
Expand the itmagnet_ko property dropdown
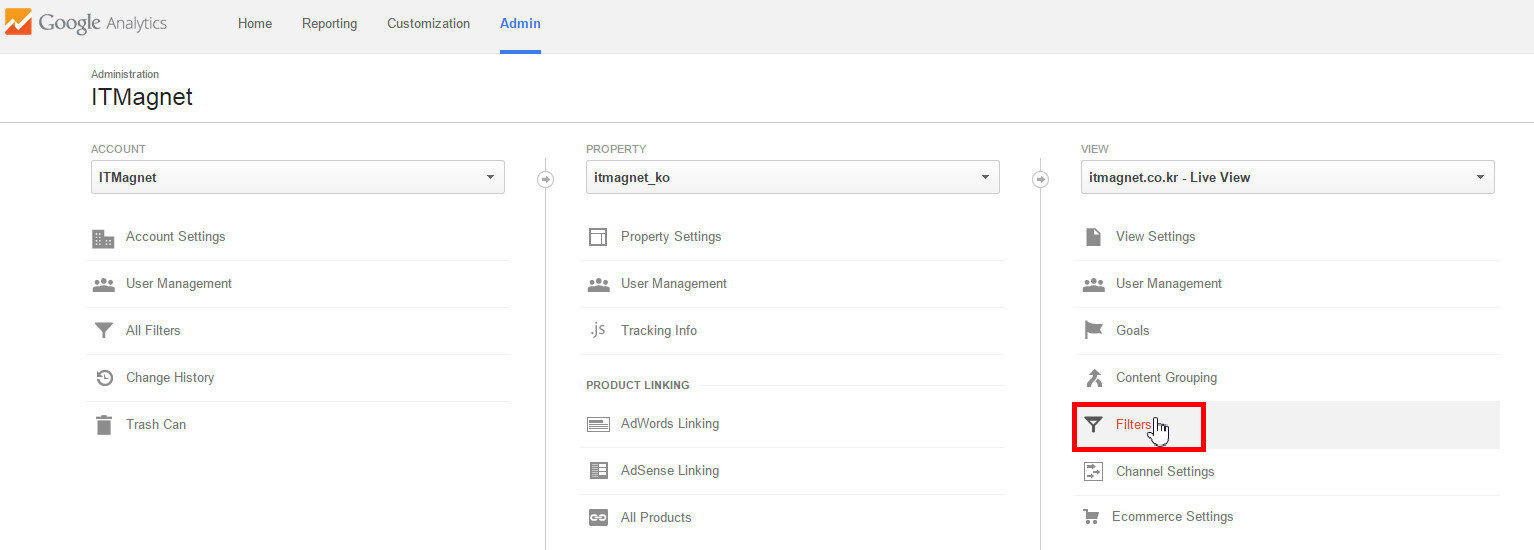coord(792,178)
